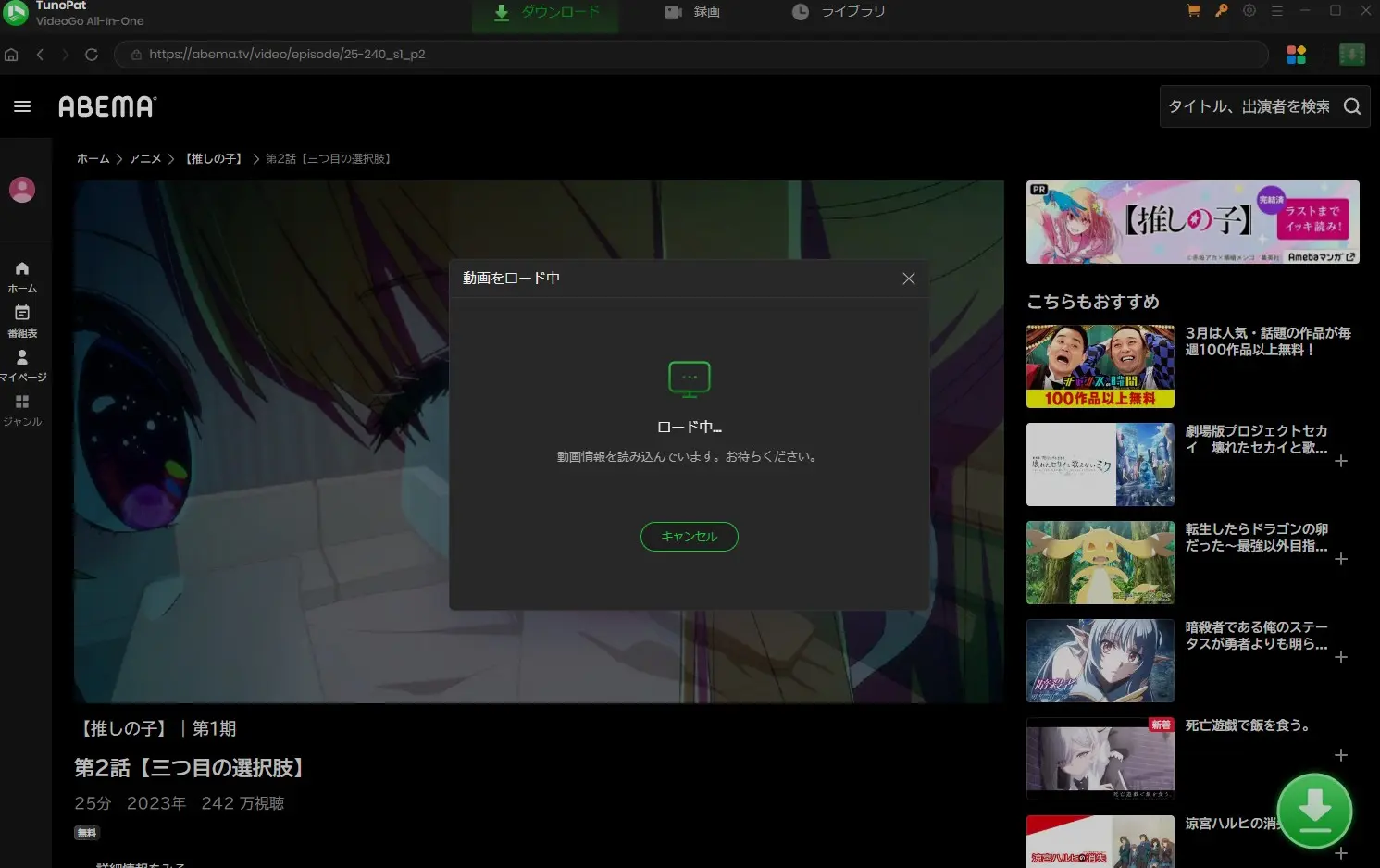1380x868 pixels.
Task: Navigate forward with the forward arrow
Action: tap(65, 55)
